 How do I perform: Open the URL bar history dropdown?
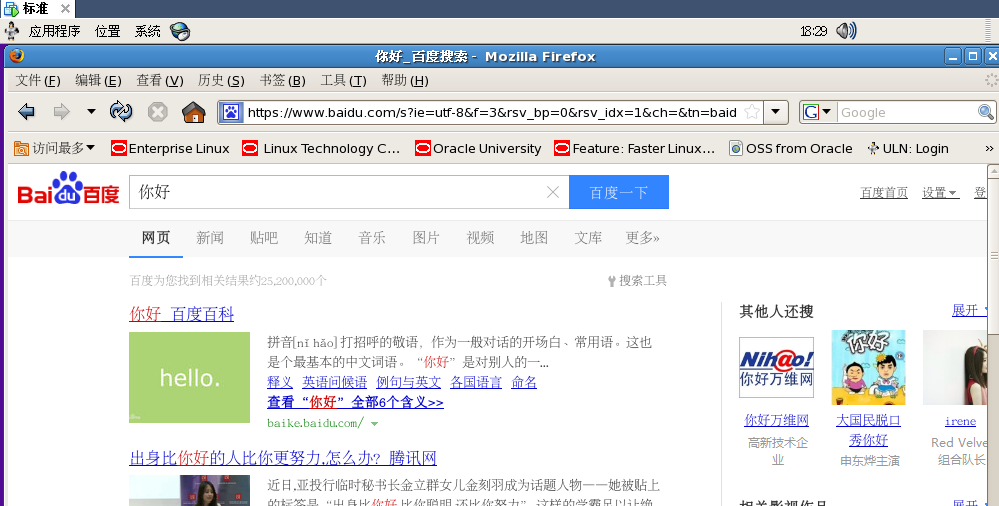coord(775,112)
